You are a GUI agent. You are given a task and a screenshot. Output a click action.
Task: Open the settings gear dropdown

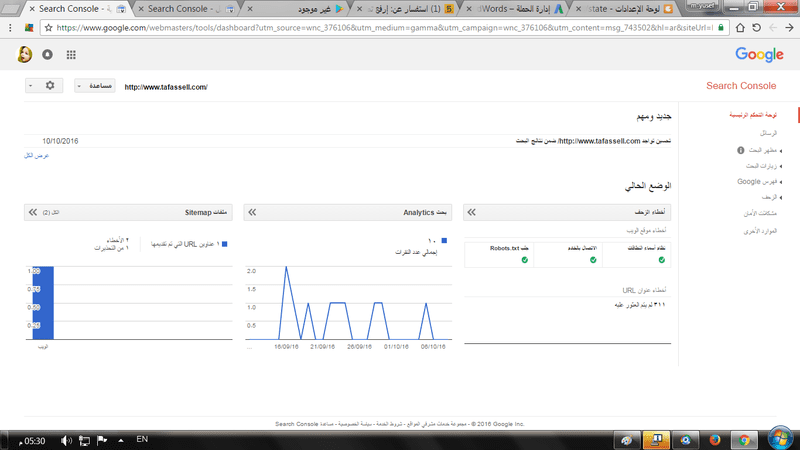coord(44,86)
